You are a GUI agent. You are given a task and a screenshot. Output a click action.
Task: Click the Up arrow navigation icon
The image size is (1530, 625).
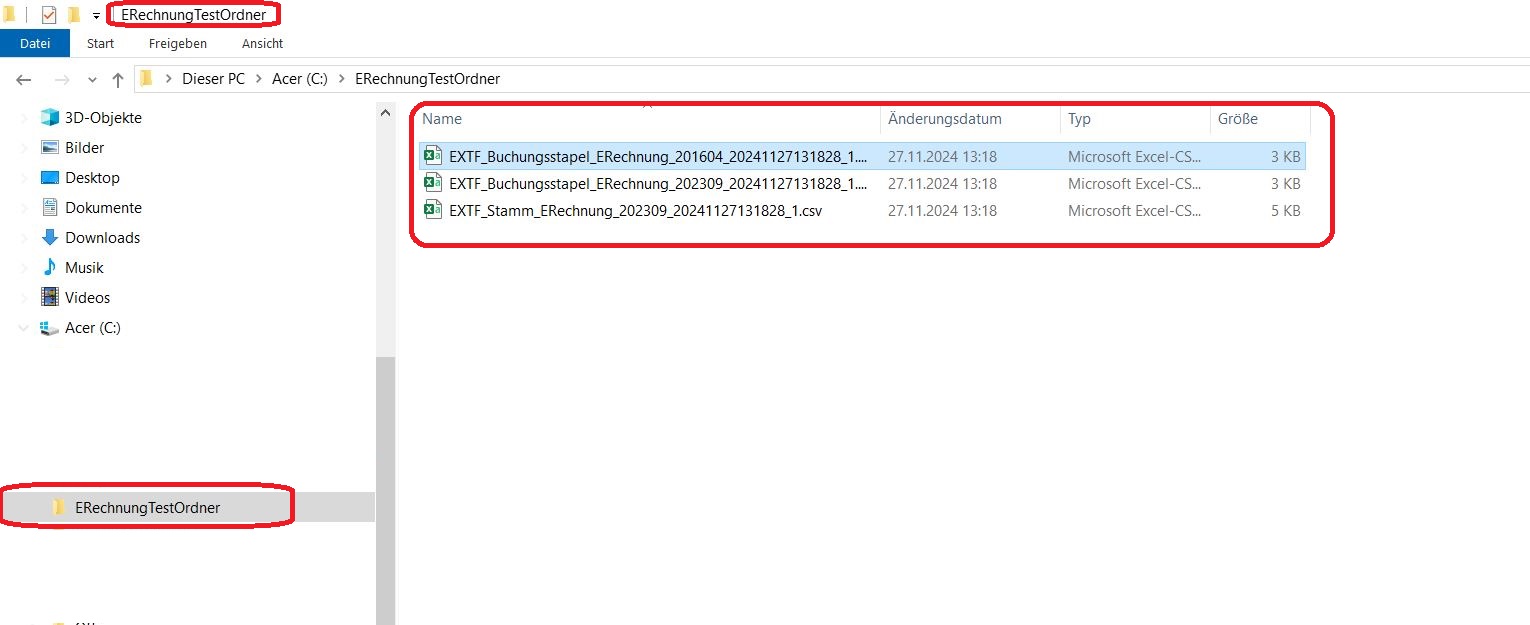click(118, 80)
